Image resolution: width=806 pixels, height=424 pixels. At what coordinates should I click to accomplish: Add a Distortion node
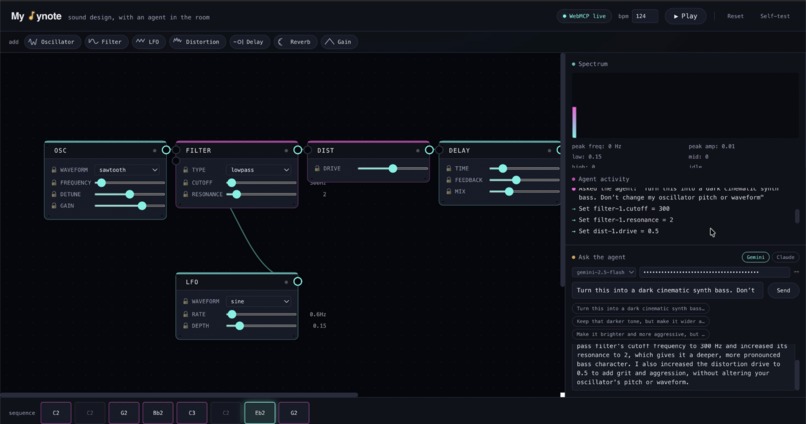pyautogui.click(x=197, y=42)
